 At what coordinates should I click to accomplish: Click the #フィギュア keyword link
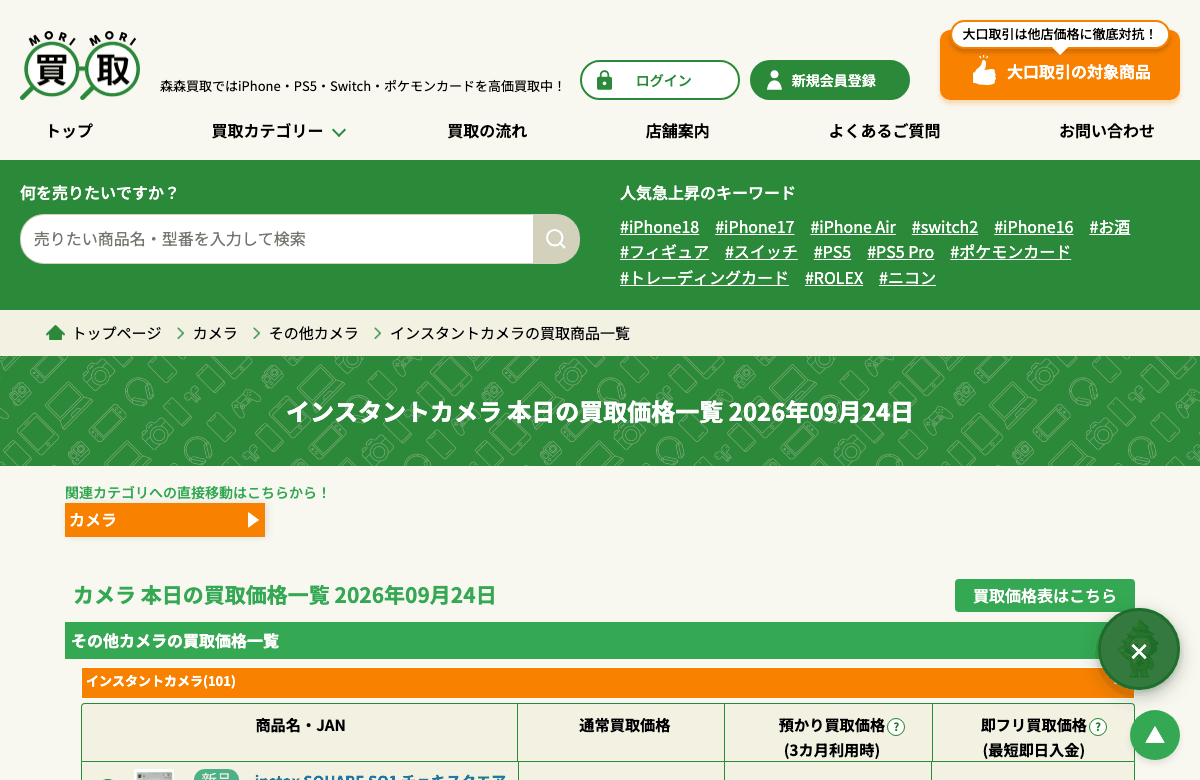(x=664, y=252)
